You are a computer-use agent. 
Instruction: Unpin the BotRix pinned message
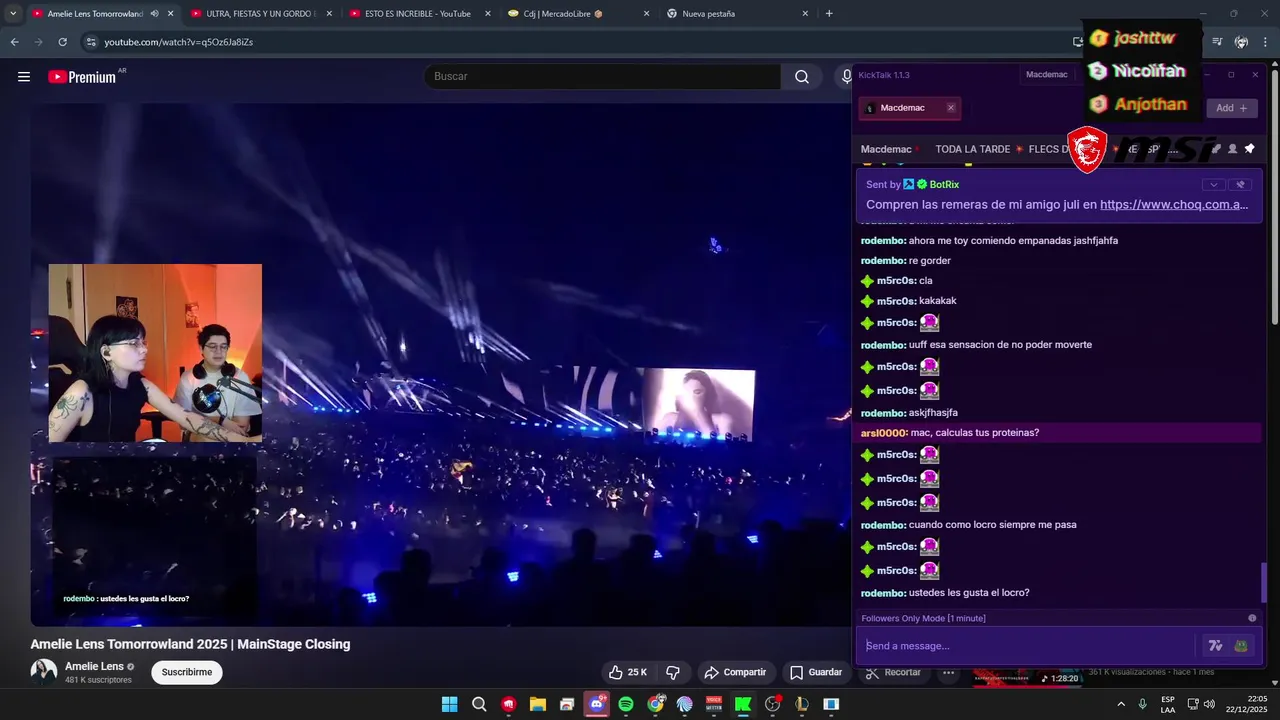1240,184
